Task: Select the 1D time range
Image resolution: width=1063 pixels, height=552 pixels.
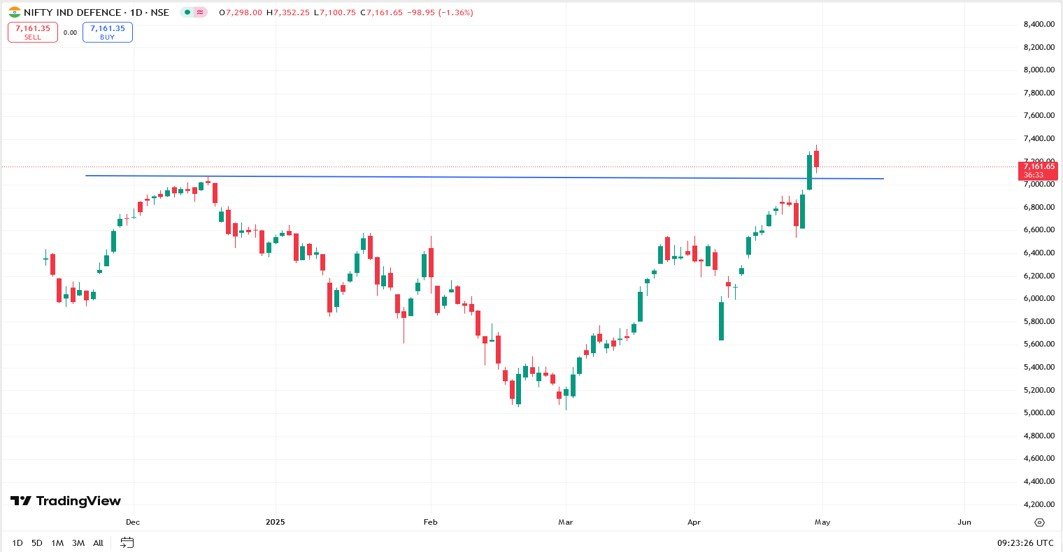Action: coord(18,543)
